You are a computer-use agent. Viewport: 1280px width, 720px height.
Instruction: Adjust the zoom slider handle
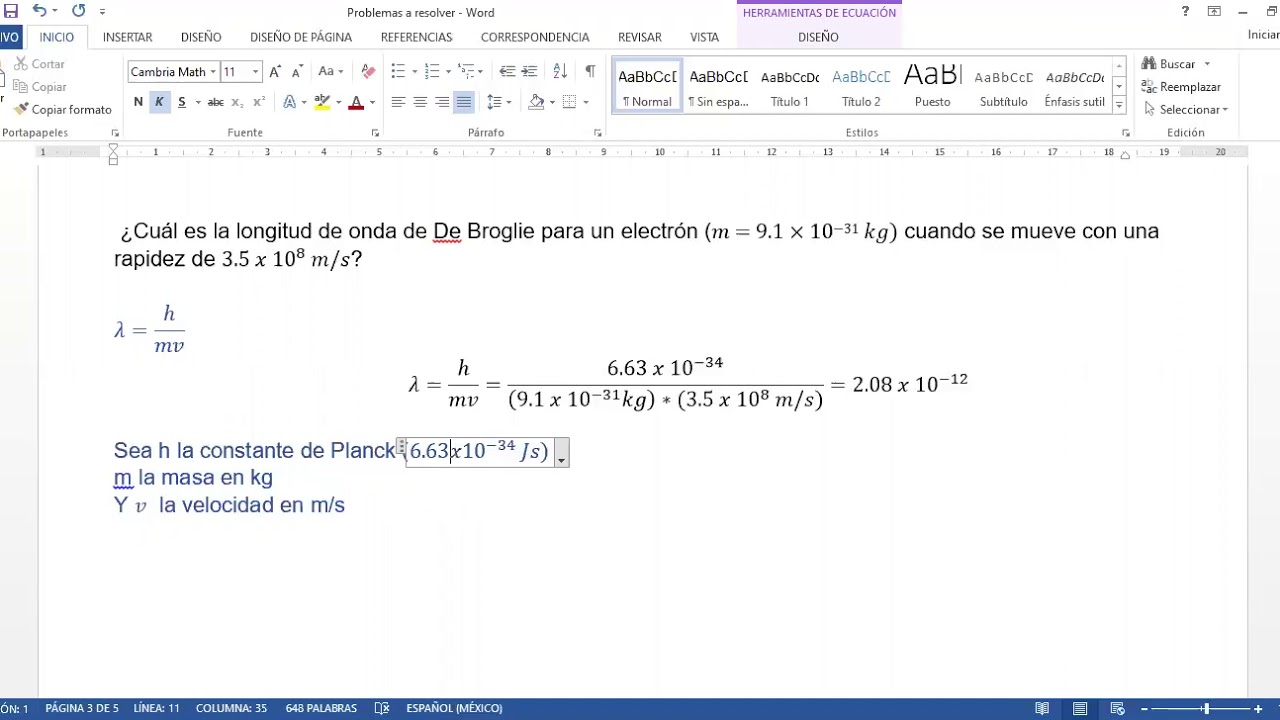(x=1206, y=708)
